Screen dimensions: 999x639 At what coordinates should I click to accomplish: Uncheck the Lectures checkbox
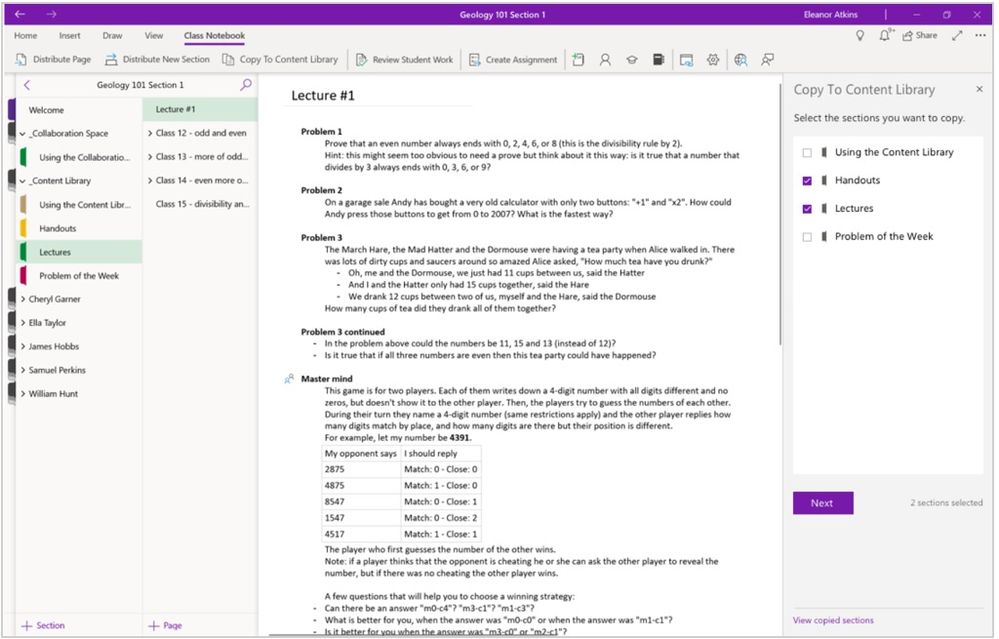(x=807, y=209)
